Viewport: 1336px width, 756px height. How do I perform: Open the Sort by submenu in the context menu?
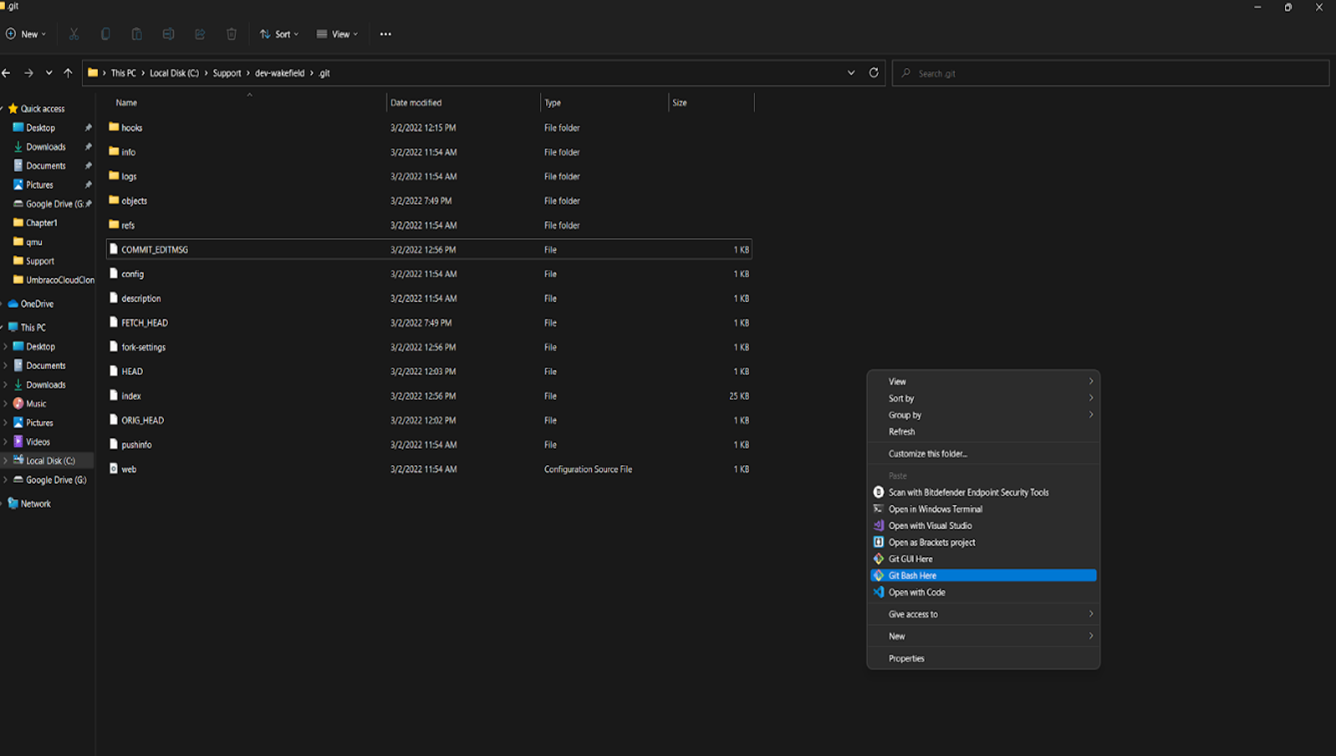(901, 399)
